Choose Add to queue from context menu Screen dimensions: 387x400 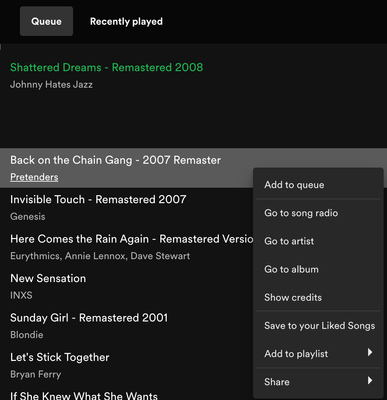point(318,185)
